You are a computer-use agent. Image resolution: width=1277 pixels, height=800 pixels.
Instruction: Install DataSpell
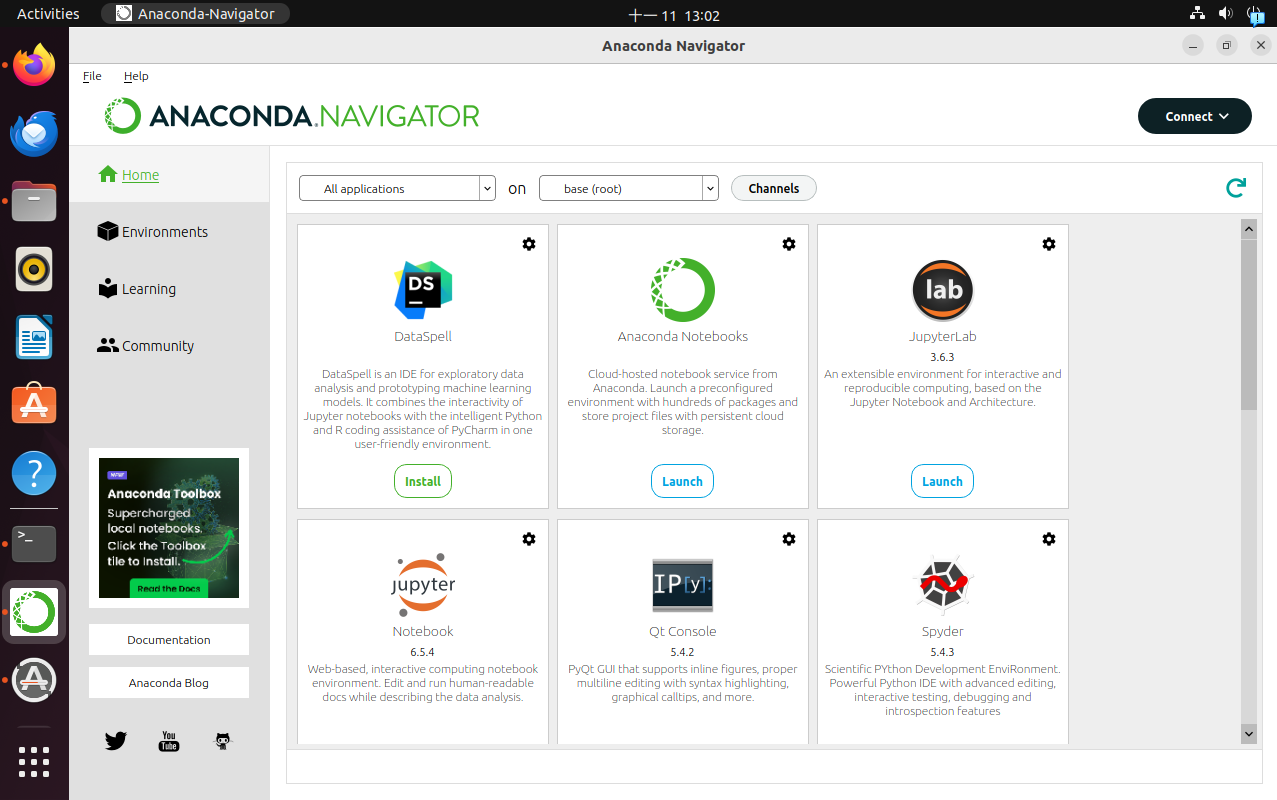point(423,481)
